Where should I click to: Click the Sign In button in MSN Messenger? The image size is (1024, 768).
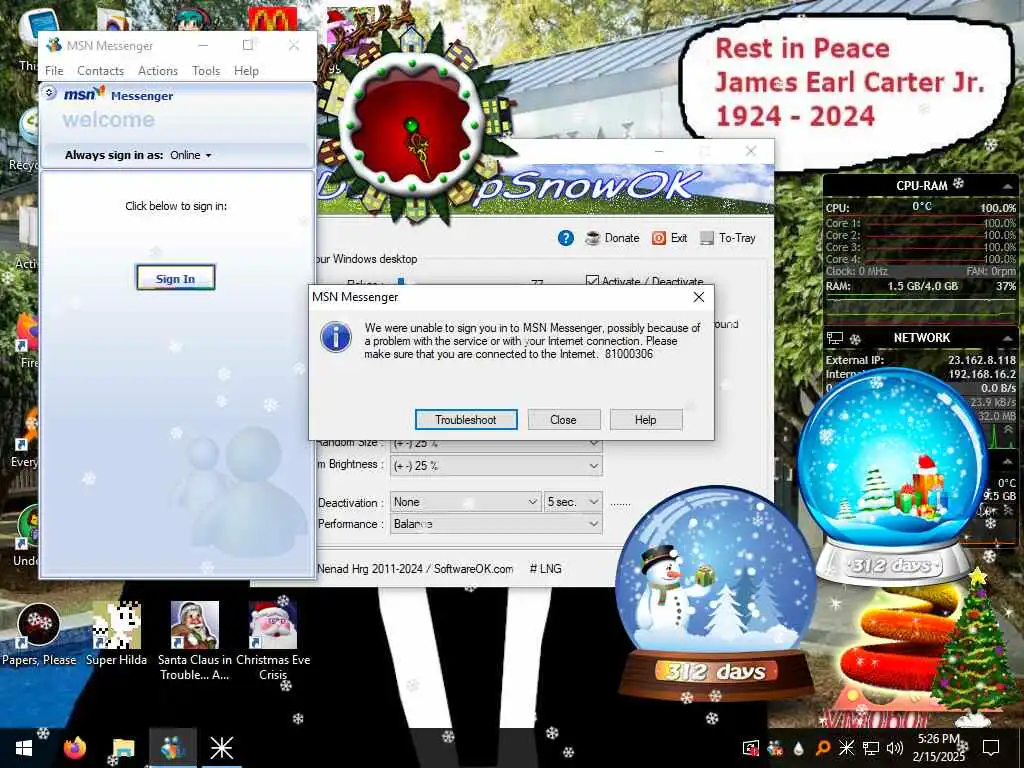[176, 278]
